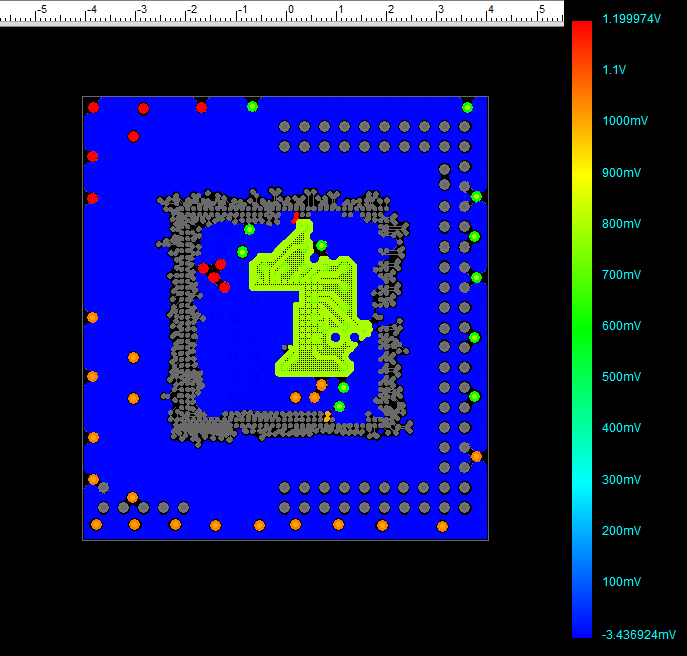Click the red top of color bar
The width and height of the screenshot is (687, 656).
tap(581, 30)
